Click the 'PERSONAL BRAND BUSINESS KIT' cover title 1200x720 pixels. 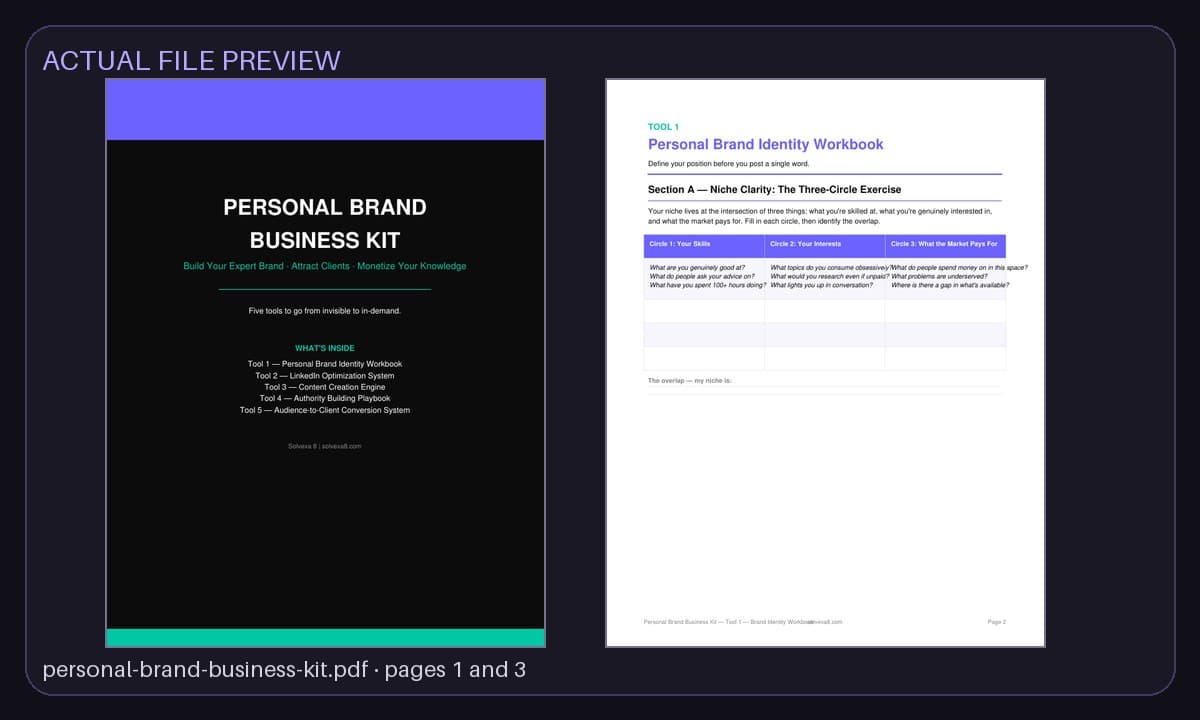(x=325, y=223)
